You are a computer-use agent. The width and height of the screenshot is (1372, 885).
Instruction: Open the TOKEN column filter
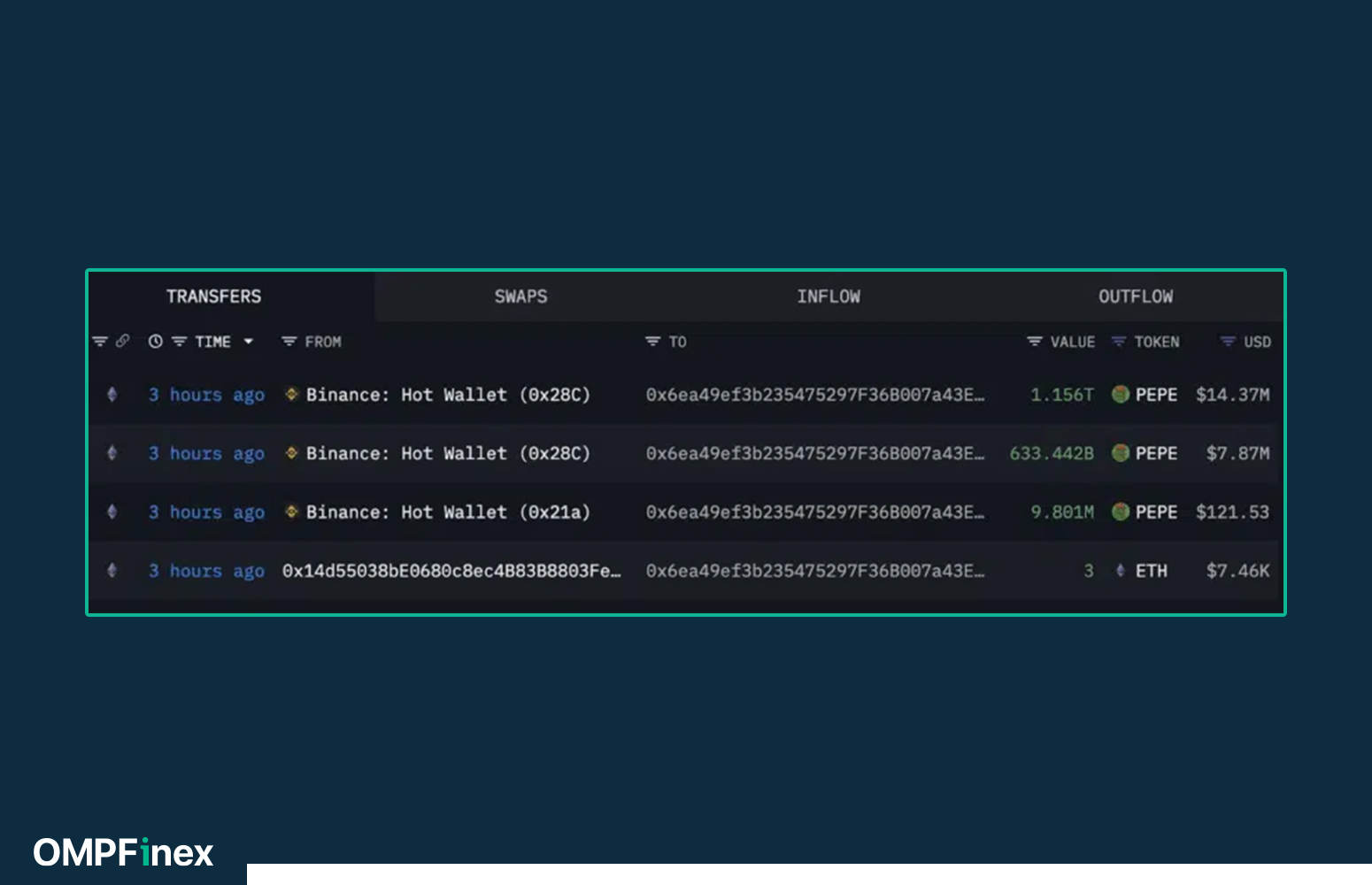(x=1118, y=342)
